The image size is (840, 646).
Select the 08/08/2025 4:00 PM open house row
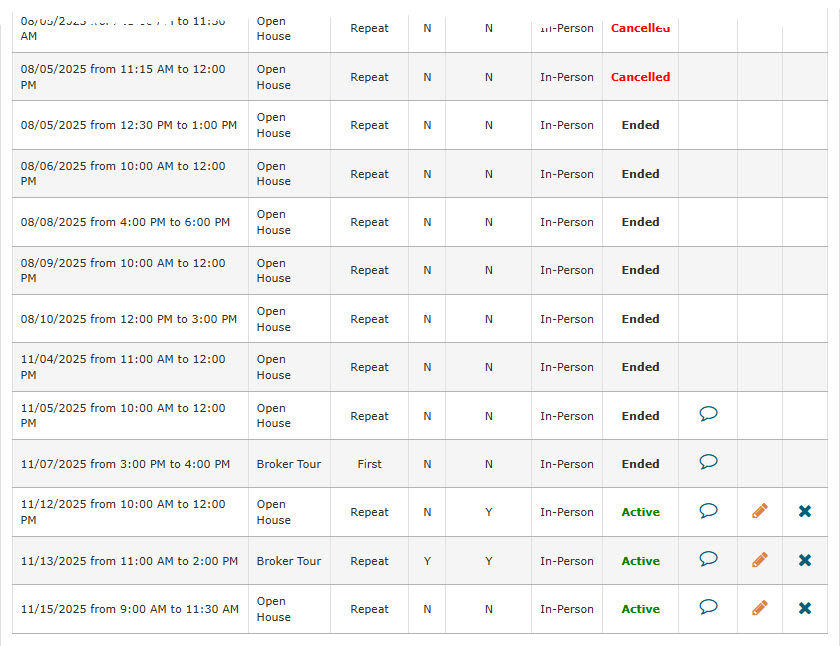[x=420, y=222]
